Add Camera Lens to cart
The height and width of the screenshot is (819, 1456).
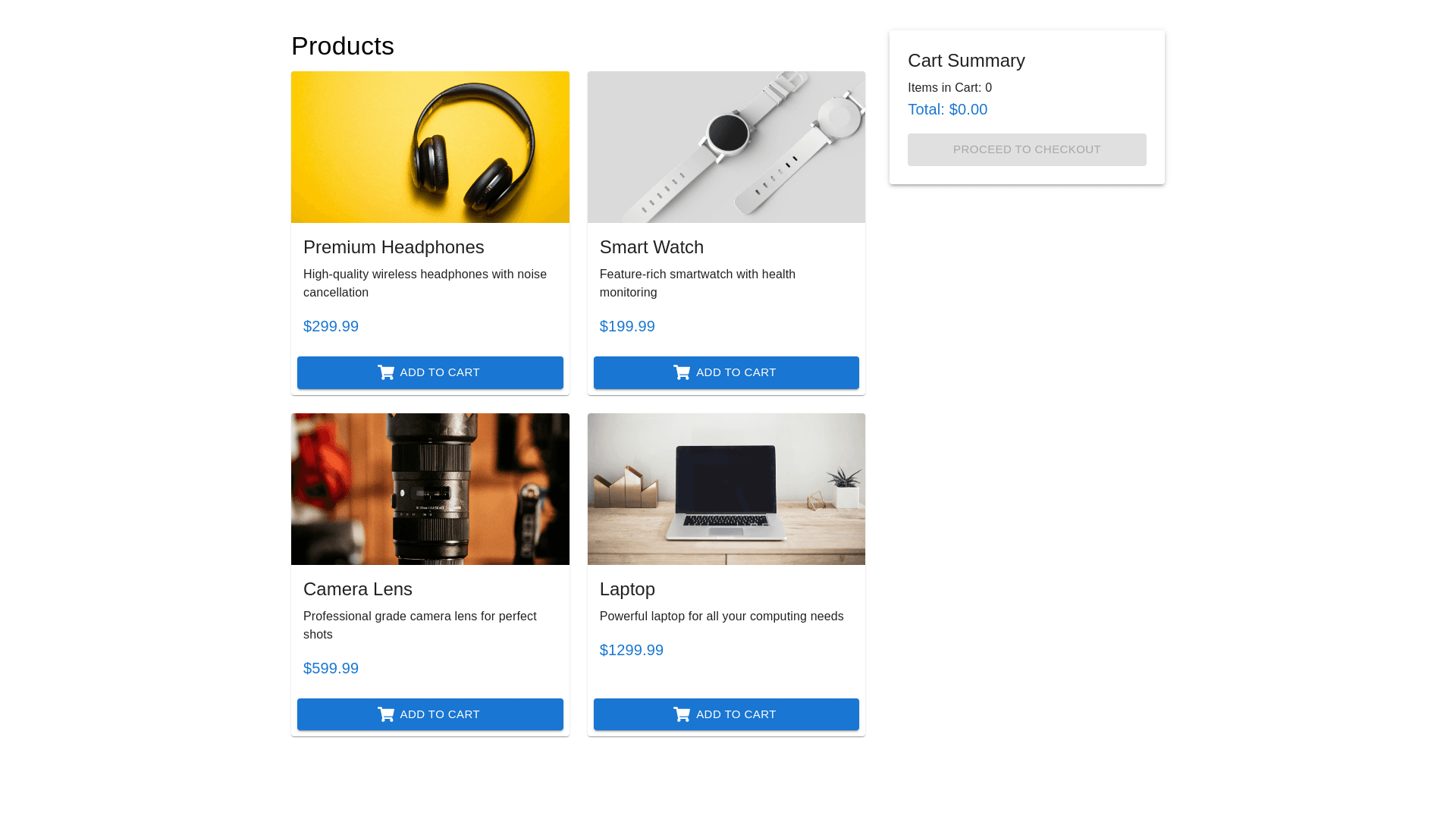(x=430, y=714)
